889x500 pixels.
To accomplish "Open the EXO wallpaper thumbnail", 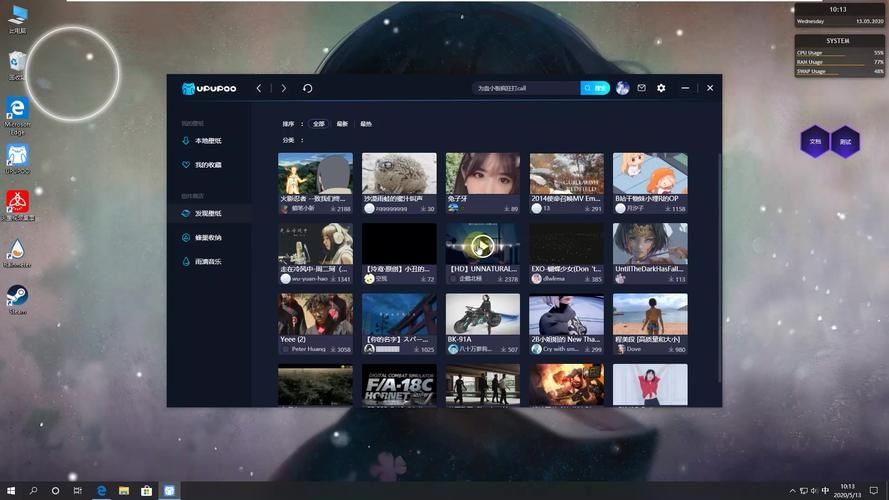I will coord(566,244).
